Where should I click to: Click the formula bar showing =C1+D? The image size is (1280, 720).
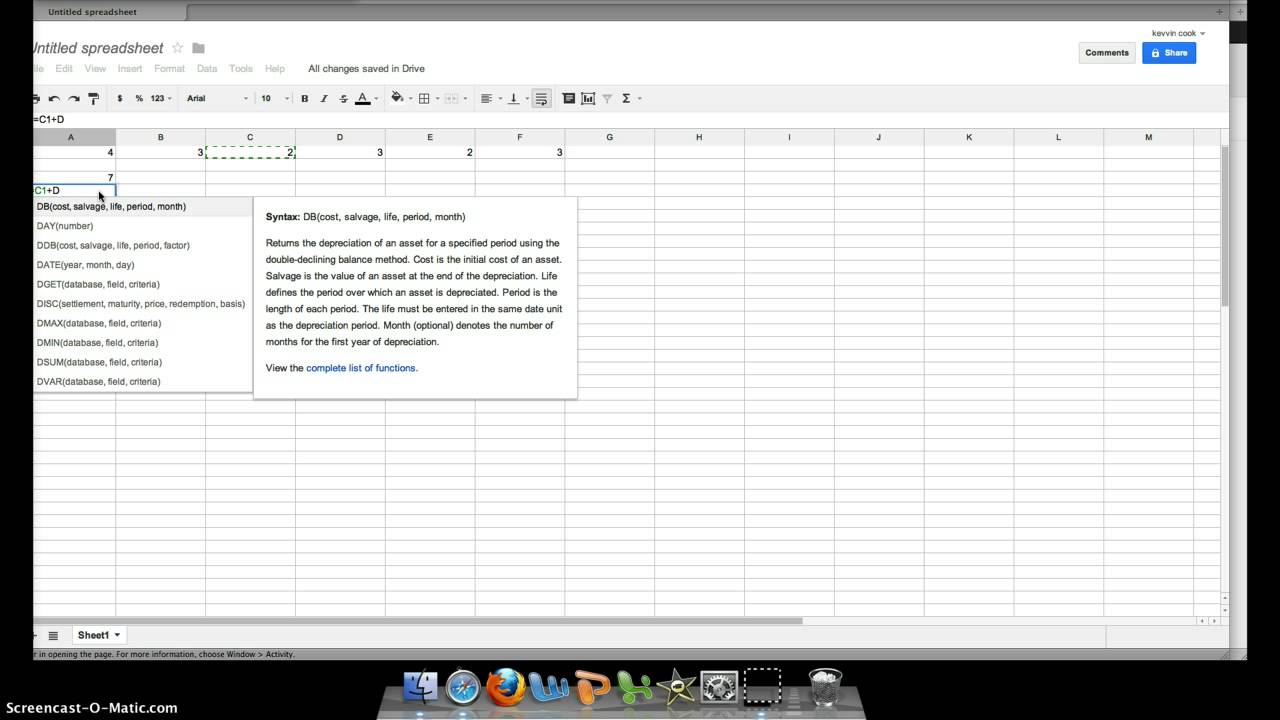[630, 119]
